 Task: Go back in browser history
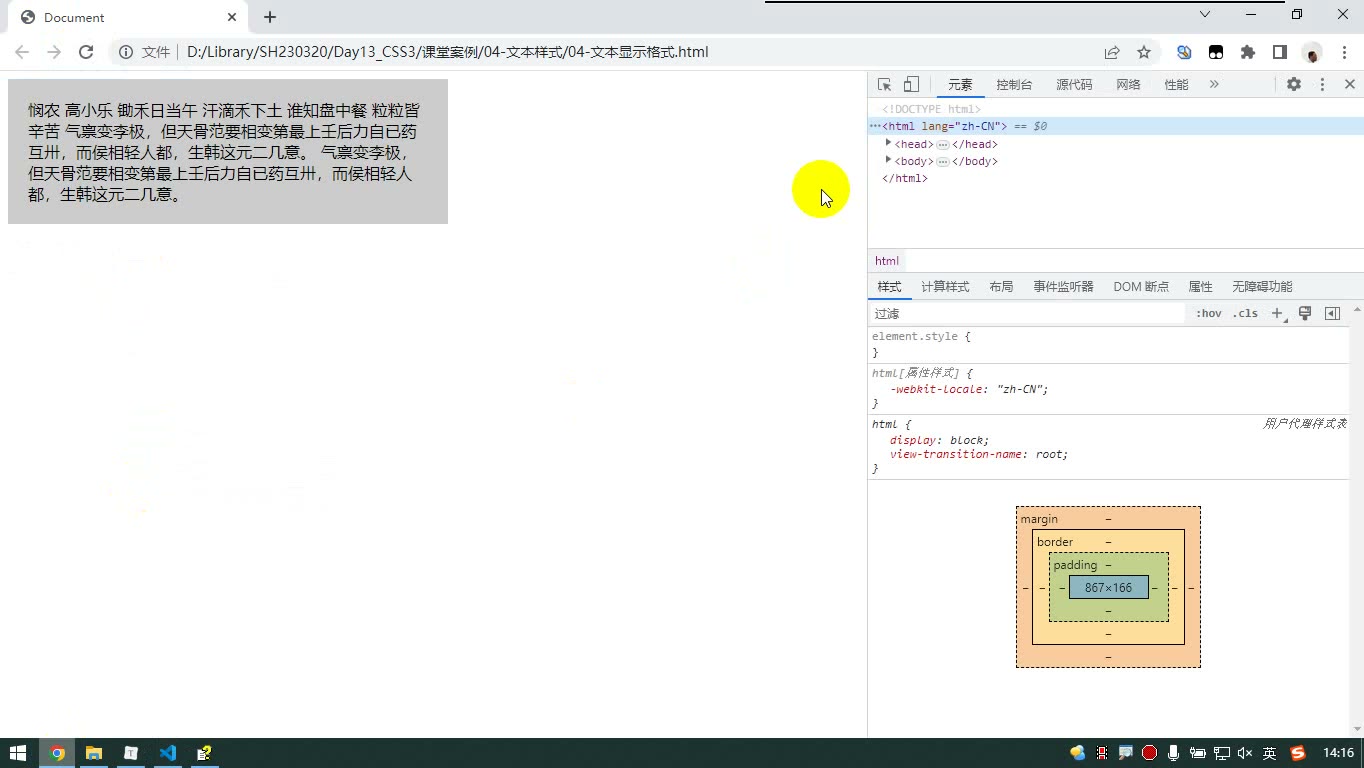[22, 52]
